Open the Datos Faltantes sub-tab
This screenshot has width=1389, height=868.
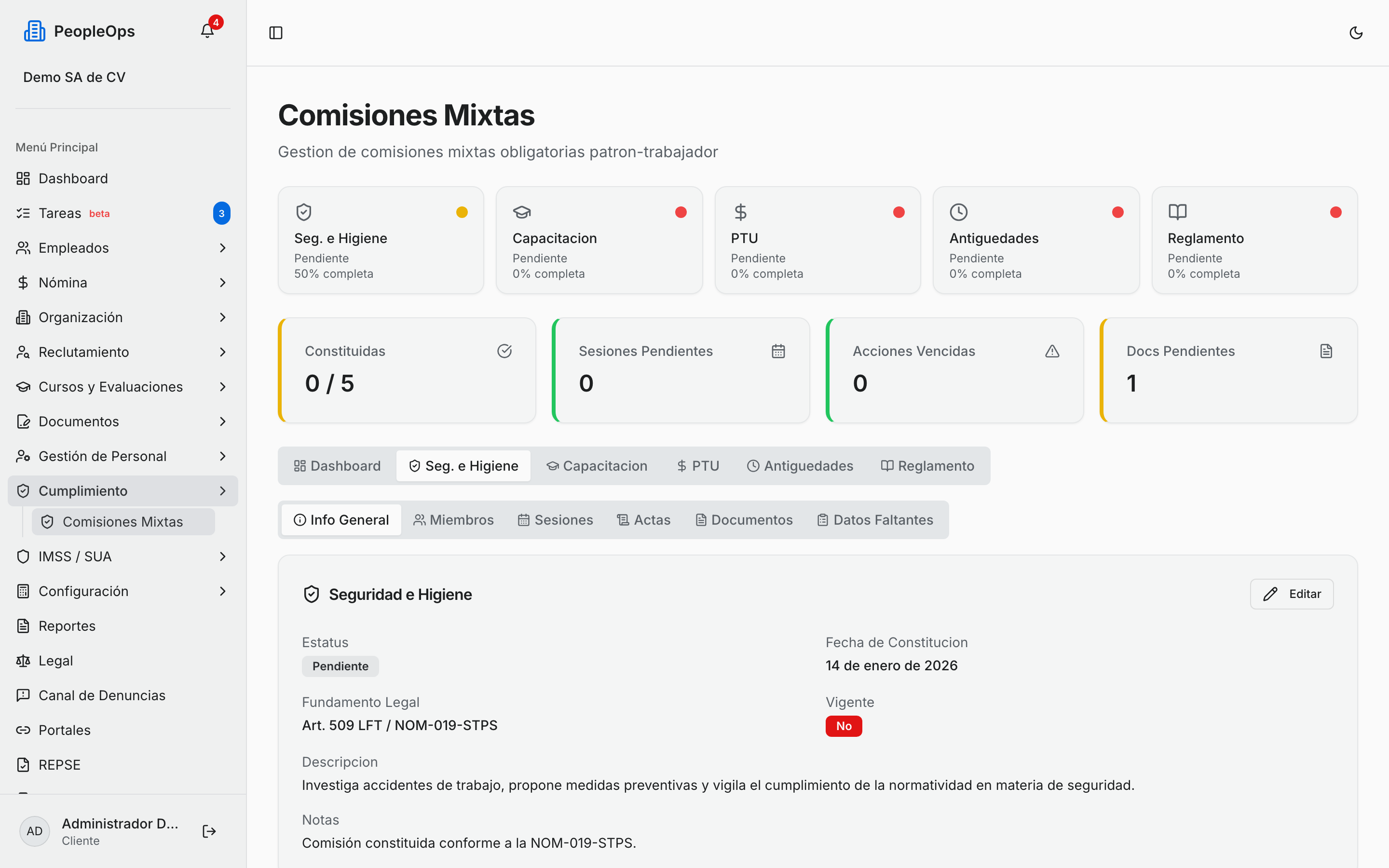pos(875,519)
